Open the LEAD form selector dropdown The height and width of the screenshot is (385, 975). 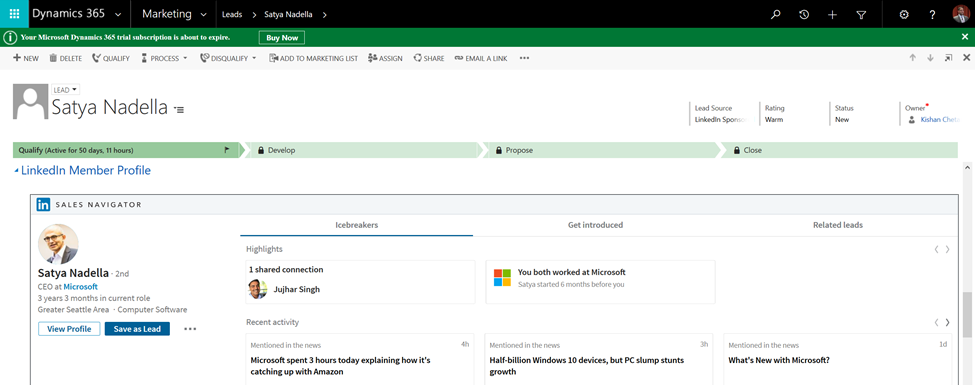pyautogui.click(x=65, y=90)
